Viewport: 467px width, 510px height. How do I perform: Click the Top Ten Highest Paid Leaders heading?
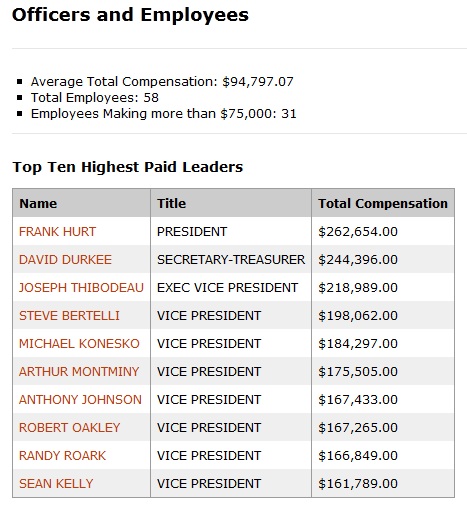coord(128,167)
